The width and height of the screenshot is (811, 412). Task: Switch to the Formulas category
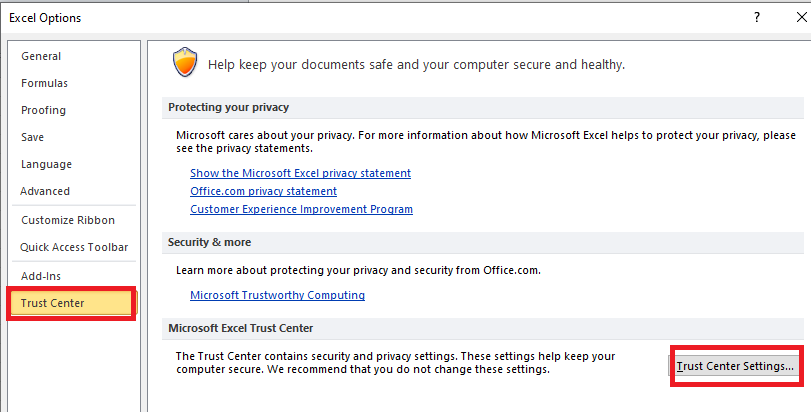tap(45, 84)
